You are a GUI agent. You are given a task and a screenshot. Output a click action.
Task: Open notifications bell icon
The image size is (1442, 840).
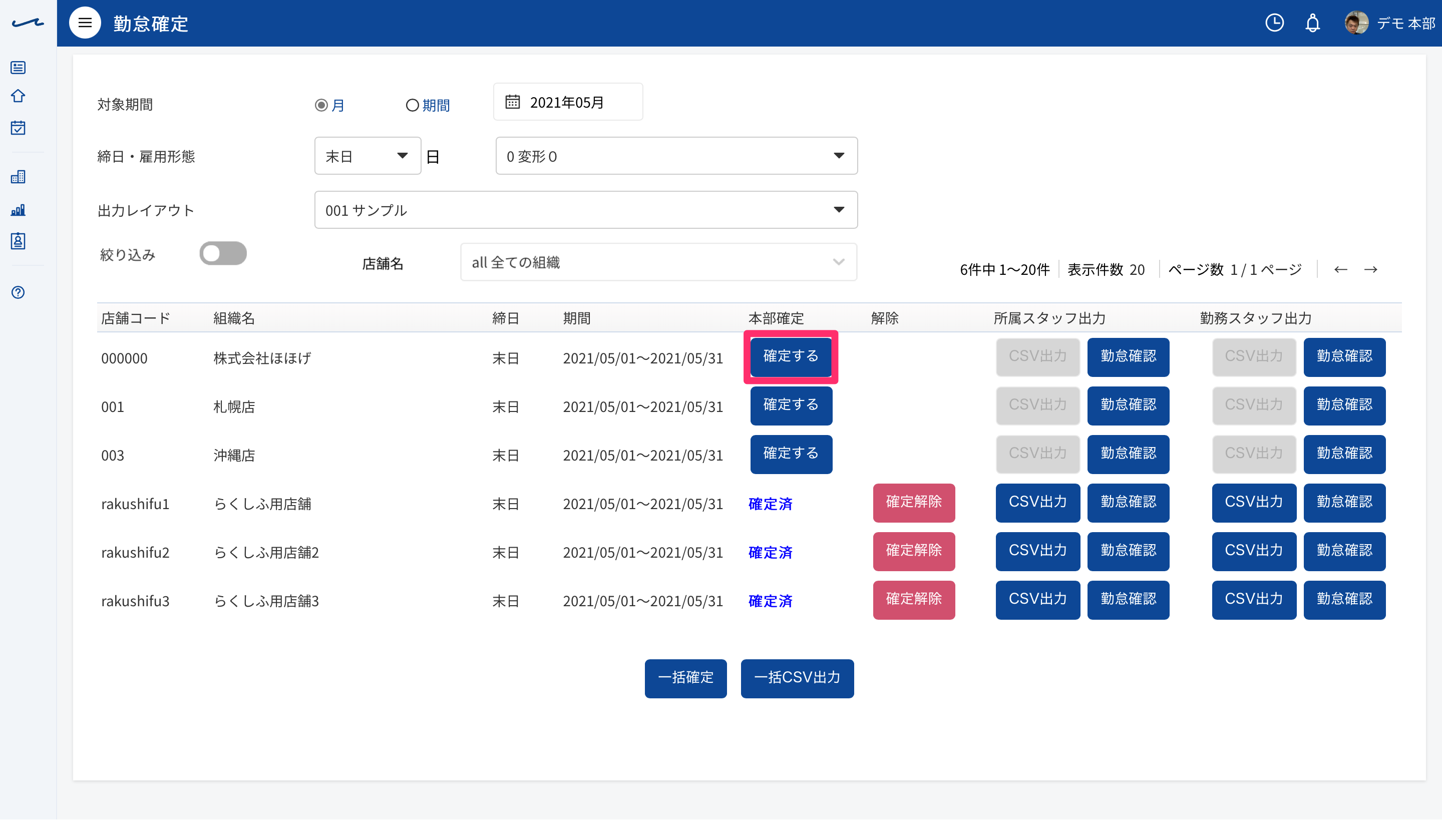point(1313,23)
